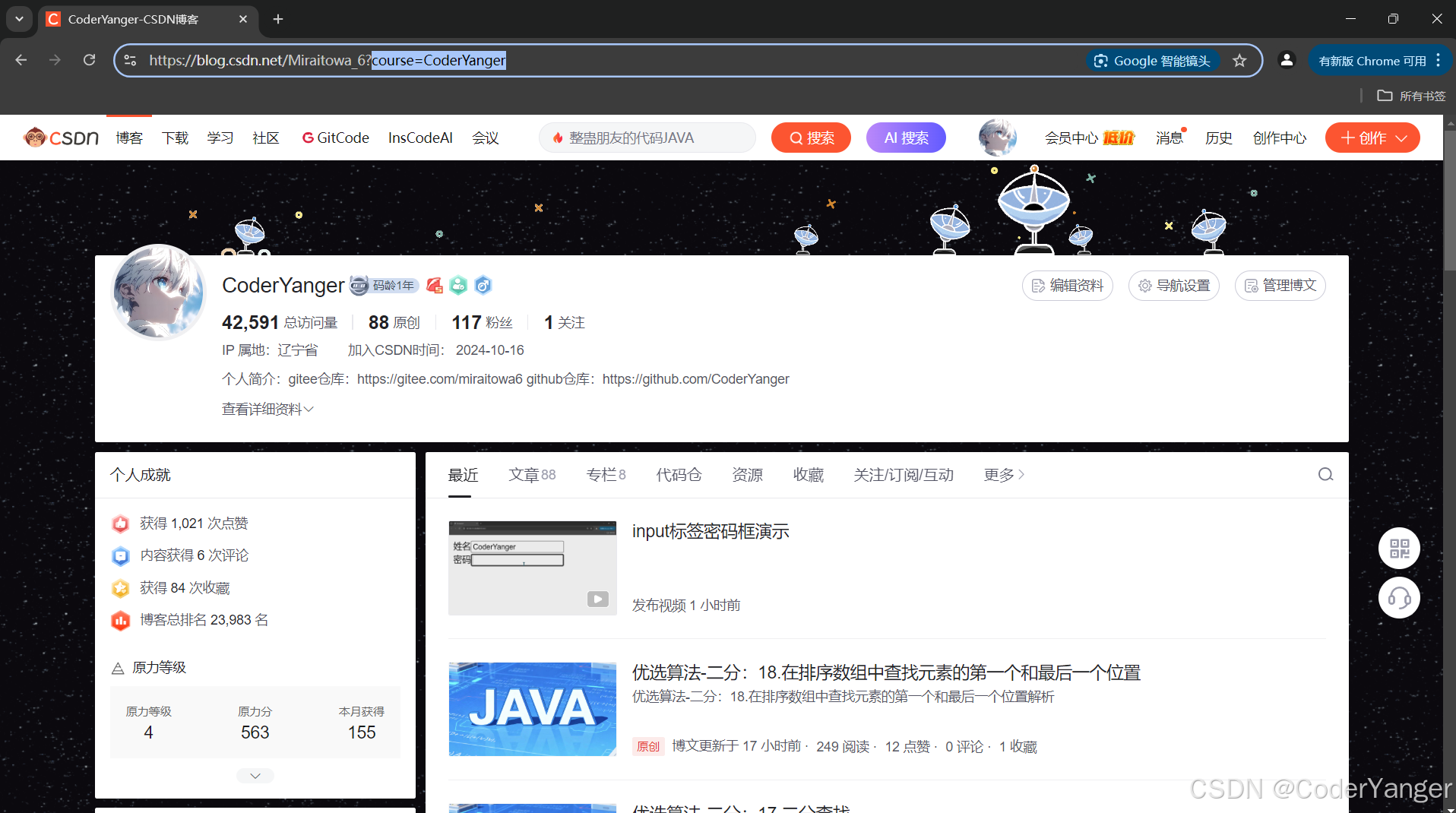Click the 管理博文 button
This screenshot has height=813, width=1456.
click(1280, 286)
